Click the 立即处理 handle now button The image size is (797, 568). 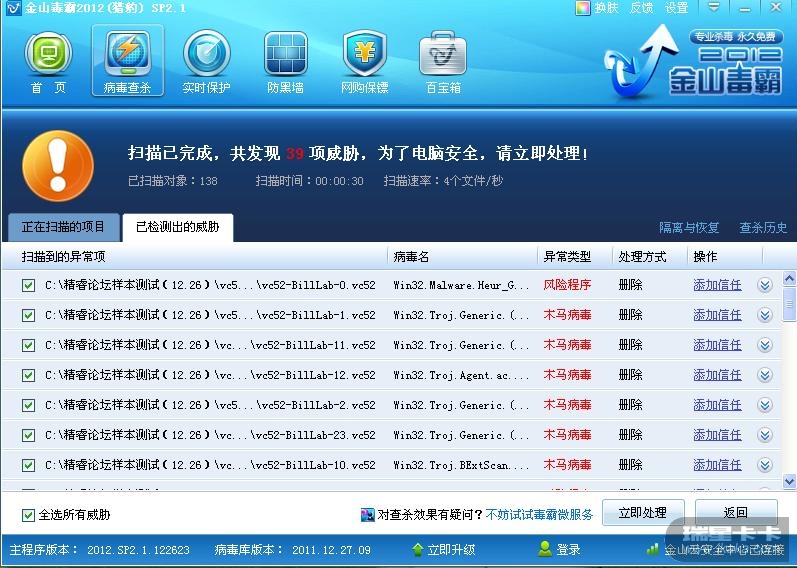[x=643, y=513]
